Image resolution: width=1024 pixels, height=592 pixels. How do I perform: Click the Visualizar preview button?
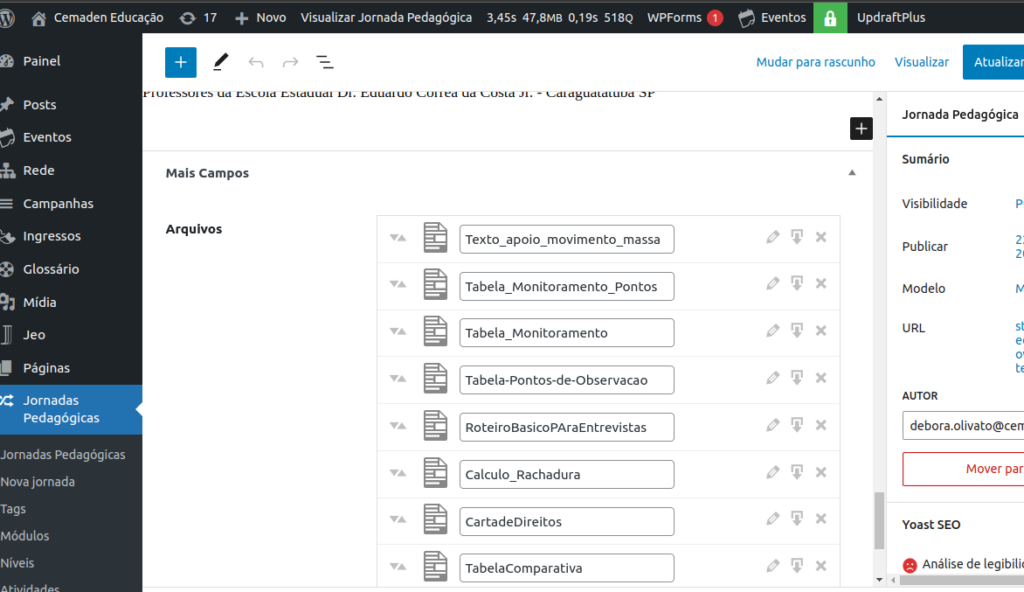[921, 62]
